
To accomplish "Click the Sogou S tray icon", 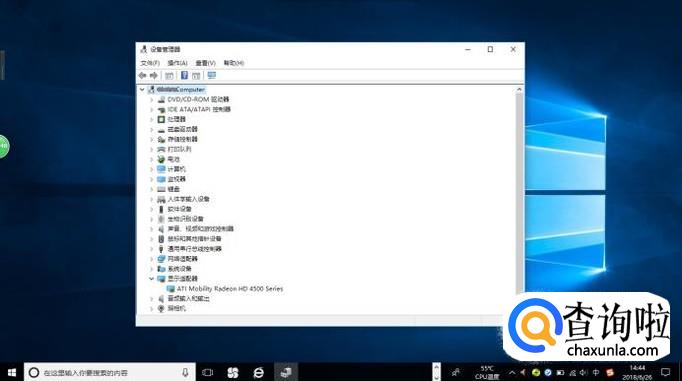I will click(x=610, y=373).
